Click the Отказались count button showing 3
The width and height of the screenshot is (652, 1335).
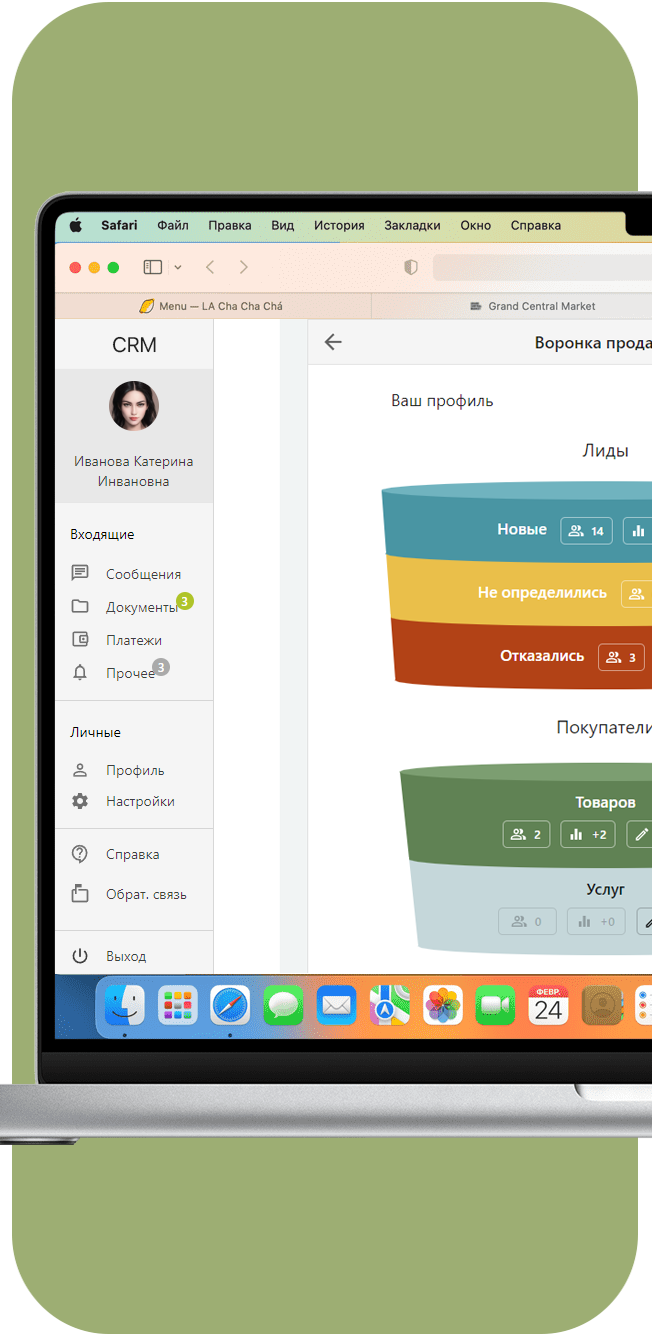[x=621, y=657]
